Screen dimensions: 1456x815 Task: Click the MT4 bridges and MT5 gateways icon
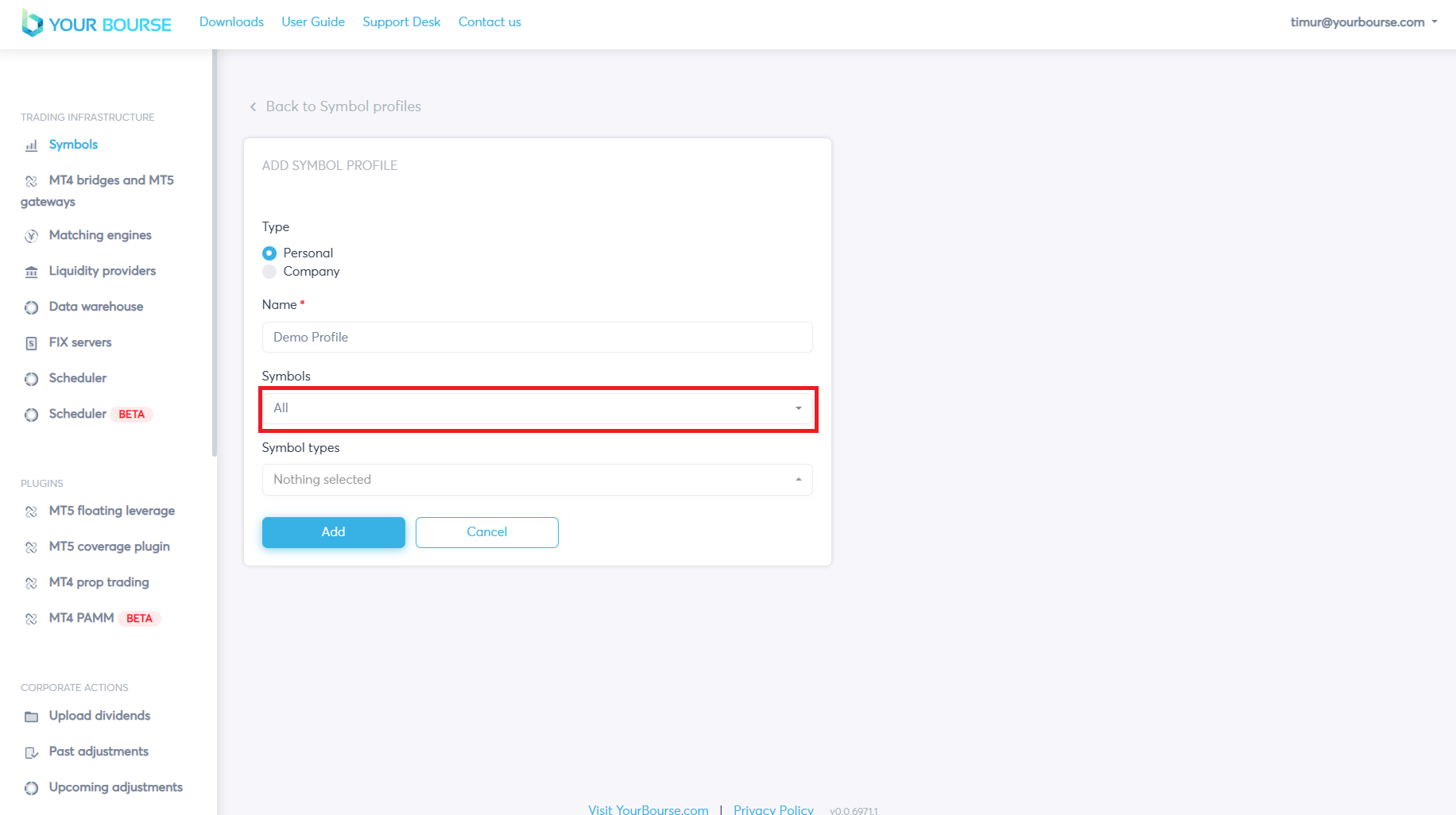pyautogui.click(x=32, y=181)
